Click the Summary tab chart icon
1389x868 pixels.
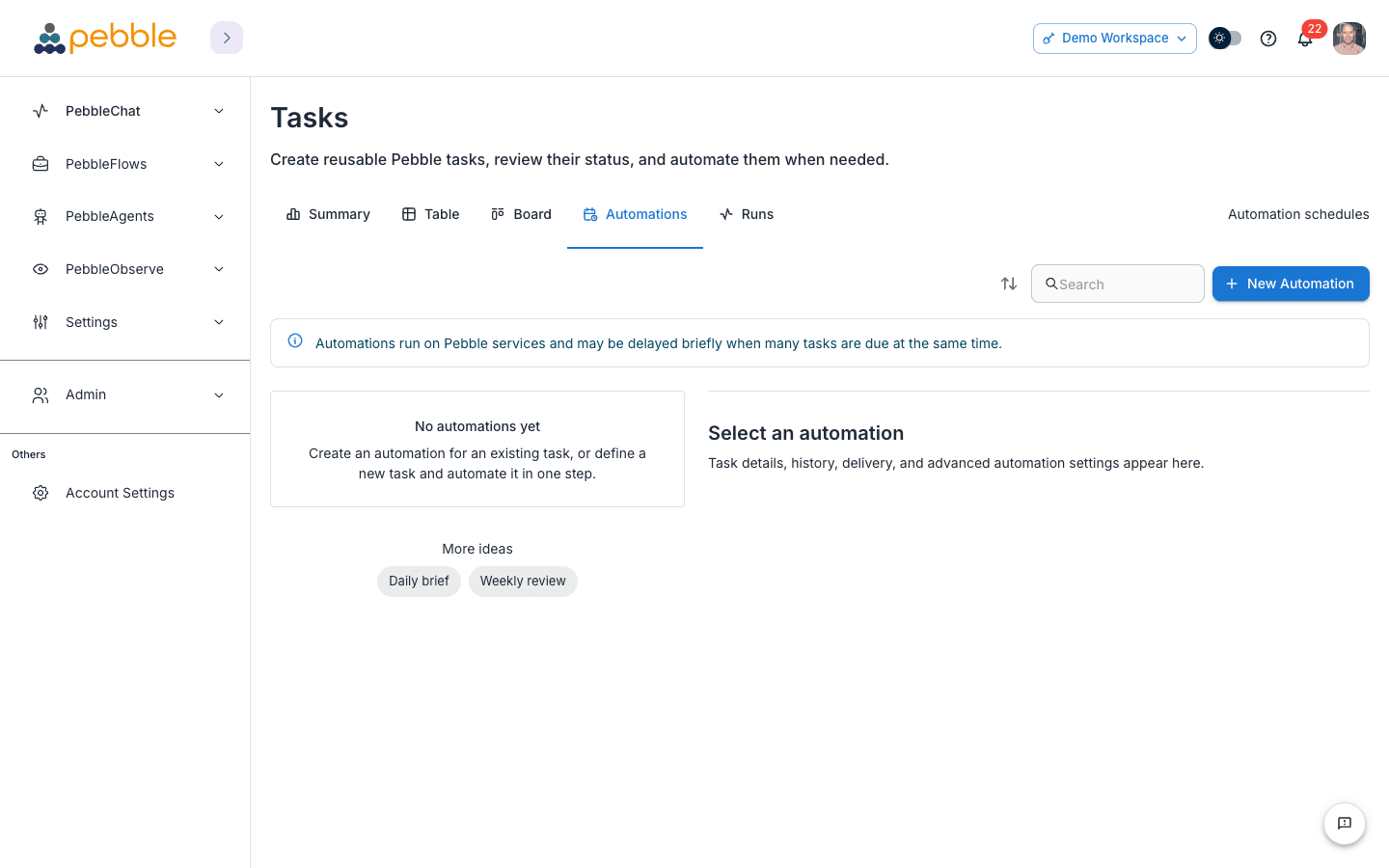[x=293, y=214]
